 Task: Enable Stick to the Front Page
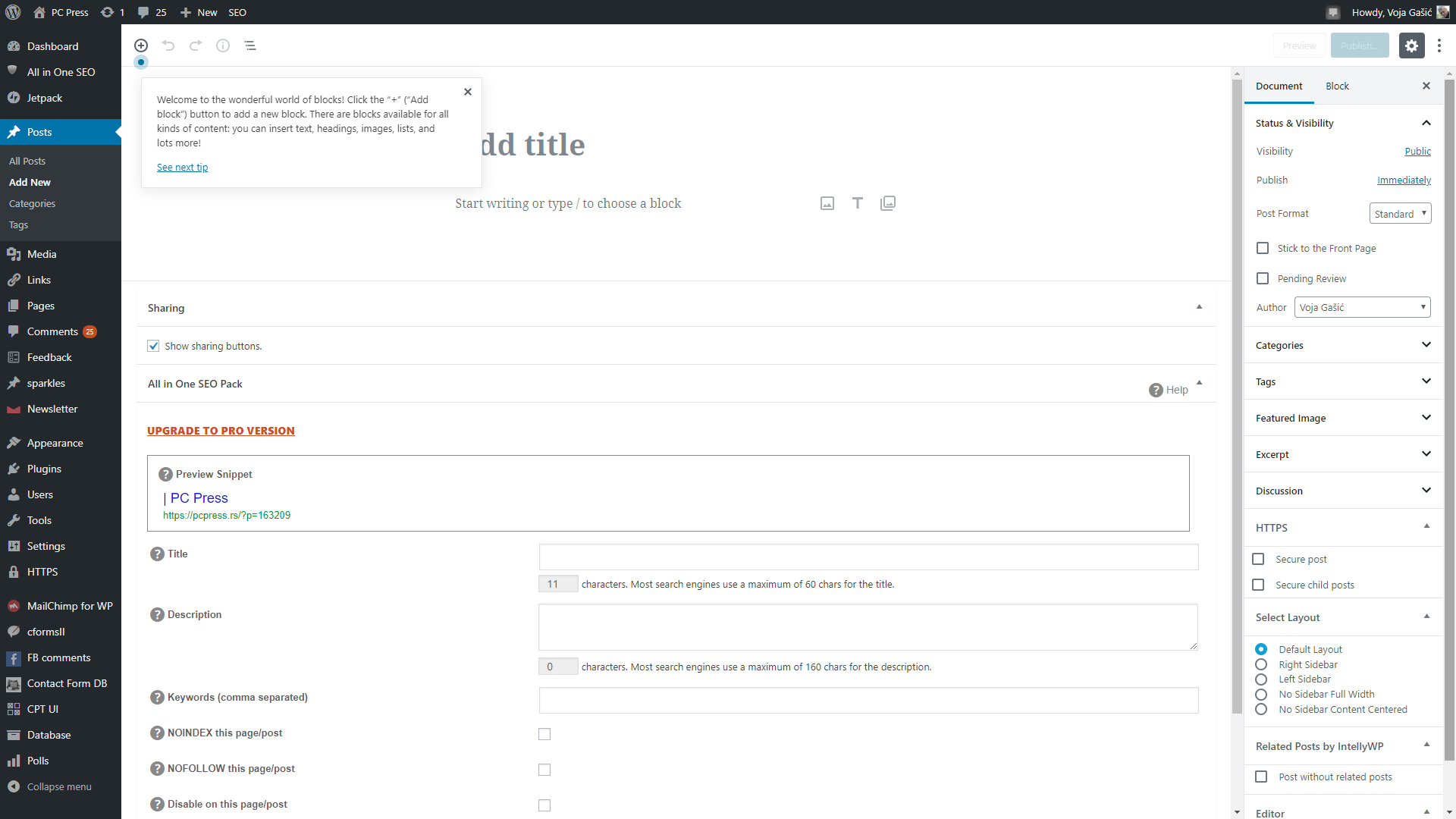coord(1263,248)
